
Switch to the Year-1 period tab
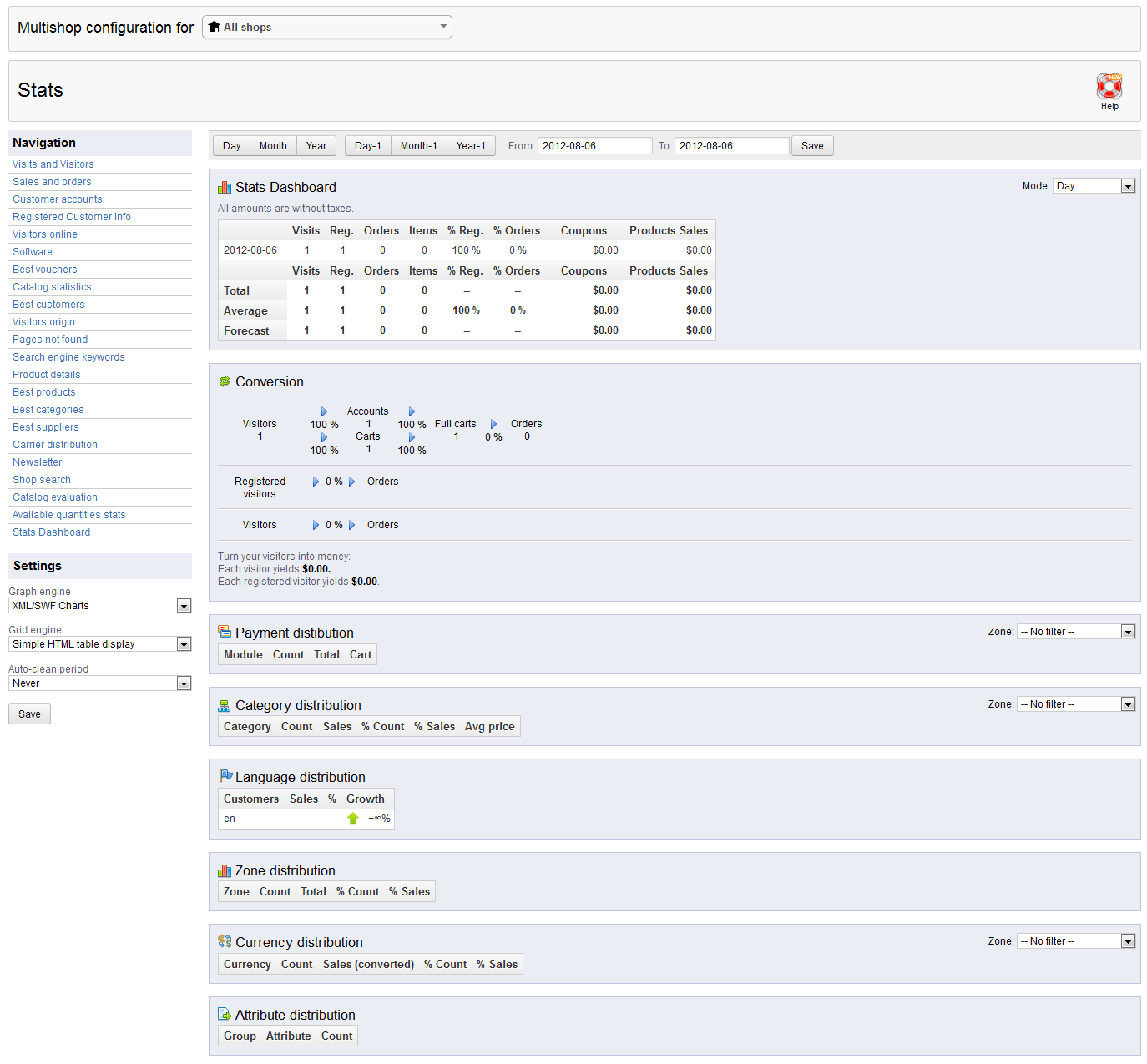pyautogui.click(x=471, y=145)
